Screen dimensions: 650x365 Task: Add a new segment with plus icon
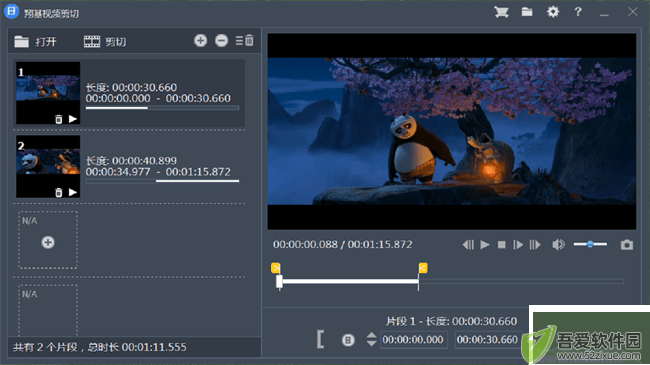coord(200,41)
